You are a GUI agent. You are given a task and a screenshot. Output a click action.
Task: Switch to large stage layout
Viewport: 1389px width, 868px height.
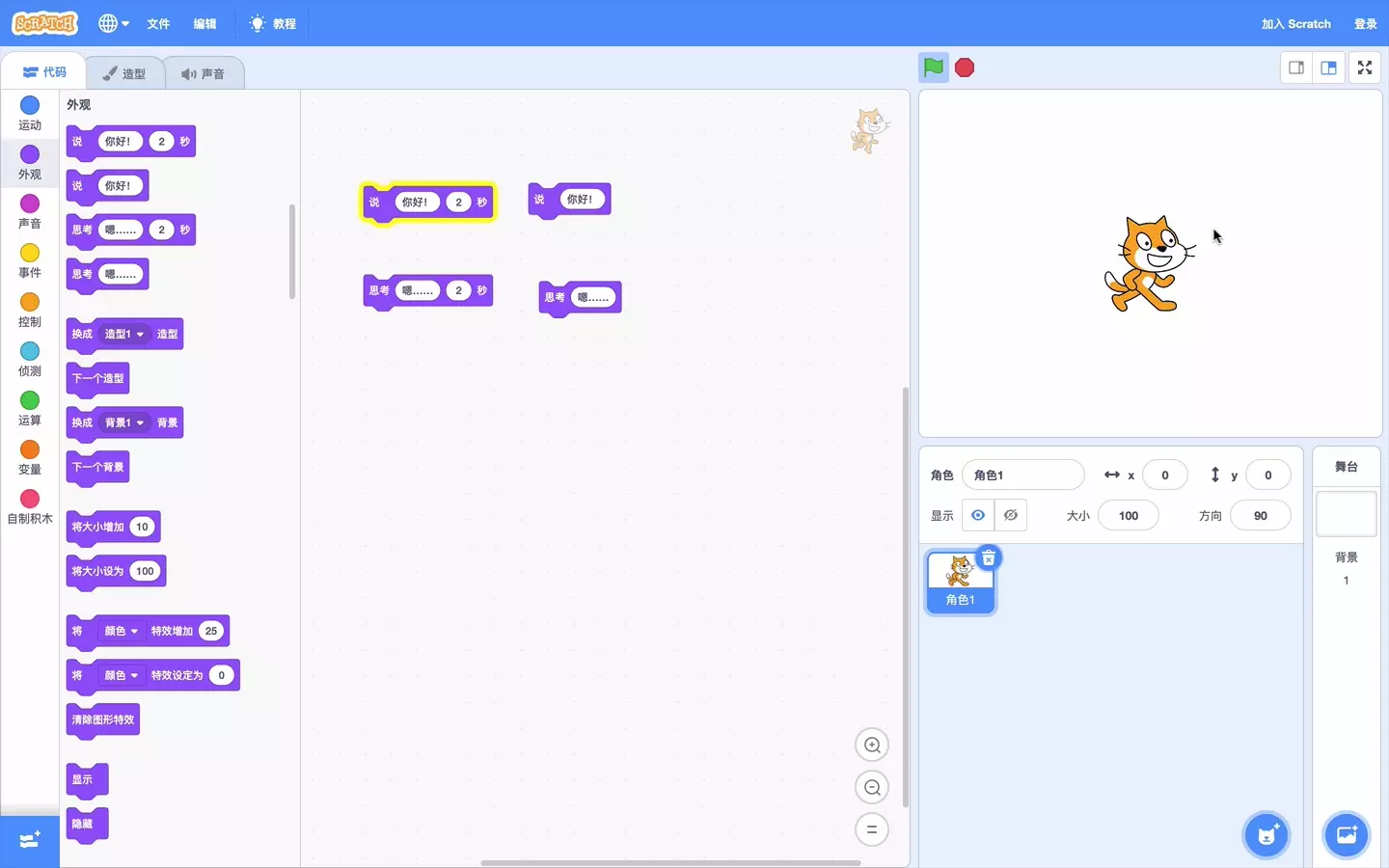pyautogui.click(x=1328, y=68)
